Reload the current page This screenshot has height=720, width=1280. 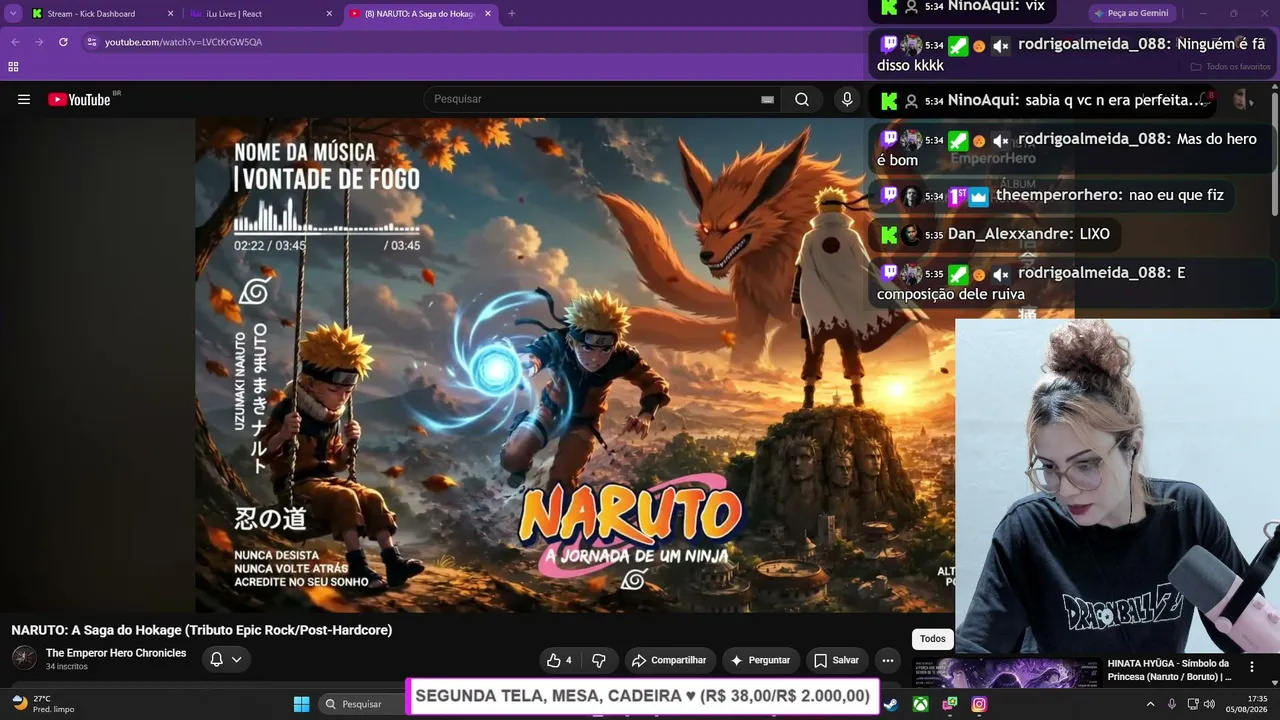pyautogui.click(x=63, y=42)
